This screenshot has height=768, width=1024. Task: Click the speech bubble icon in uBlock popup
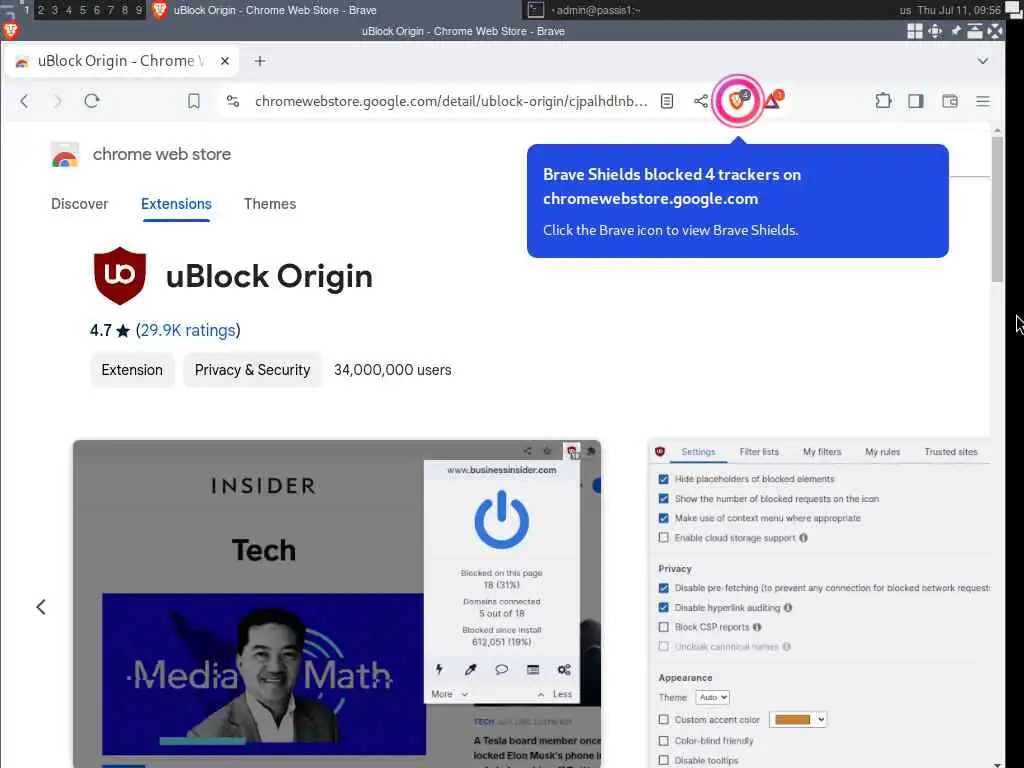[502, 669]
